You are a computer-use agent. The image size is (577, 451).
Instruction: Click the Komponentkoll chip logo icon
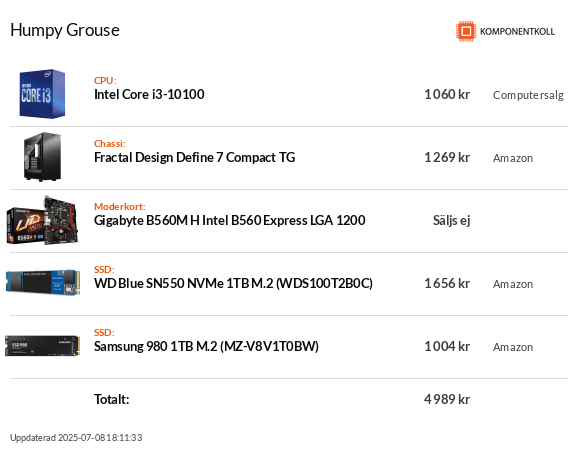coord(466,31)
